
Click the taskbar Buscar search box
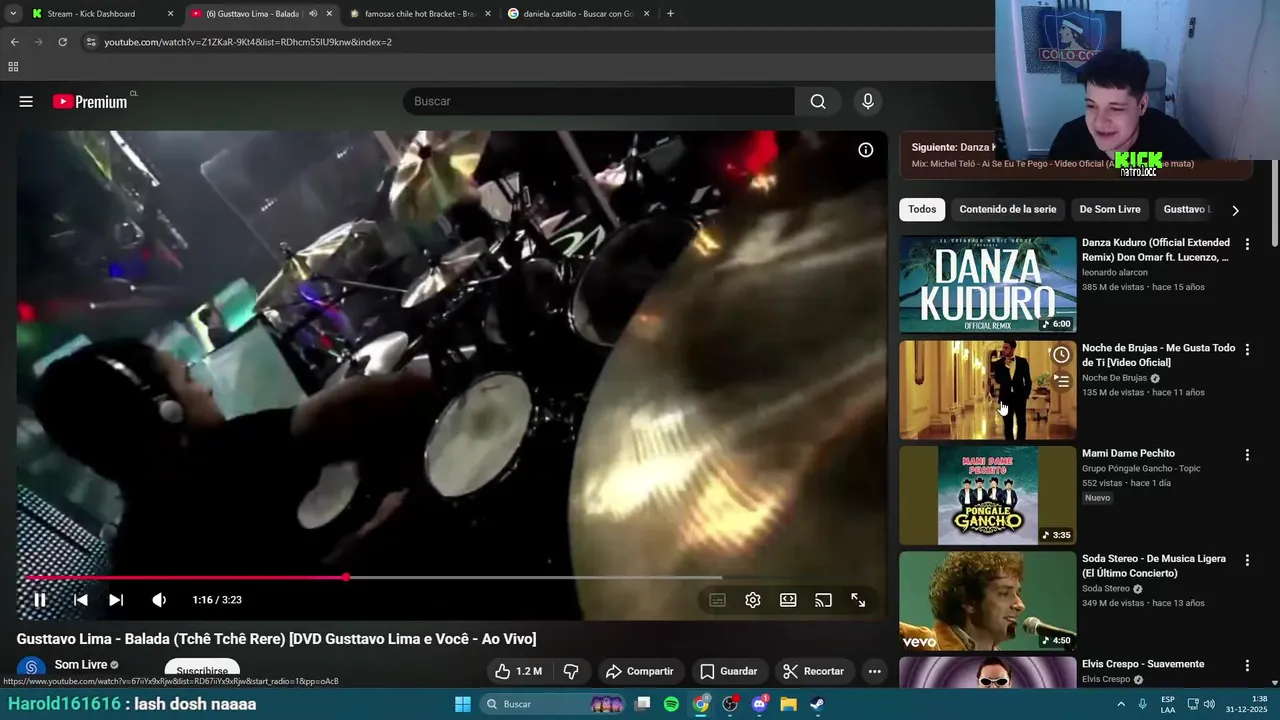click(553, 704)
